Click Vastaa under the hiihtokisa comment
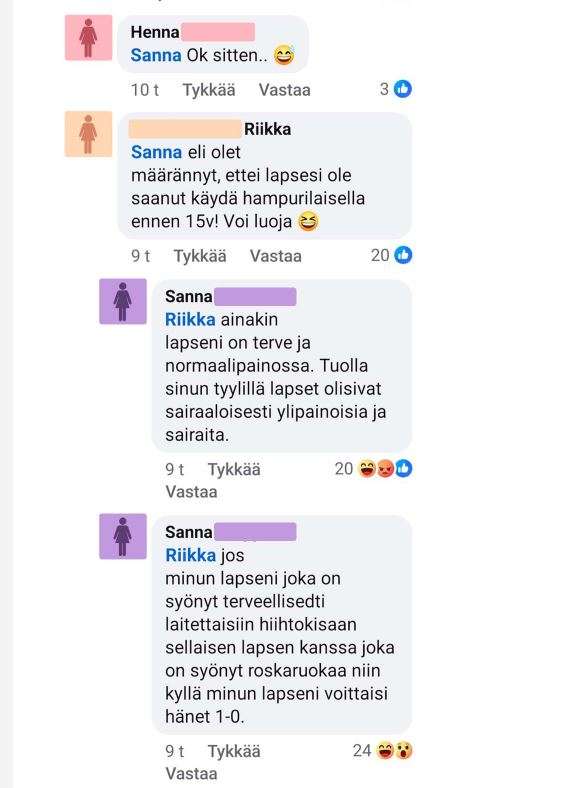564x788 pixels. pyautogui.click(x=192, y=773)
